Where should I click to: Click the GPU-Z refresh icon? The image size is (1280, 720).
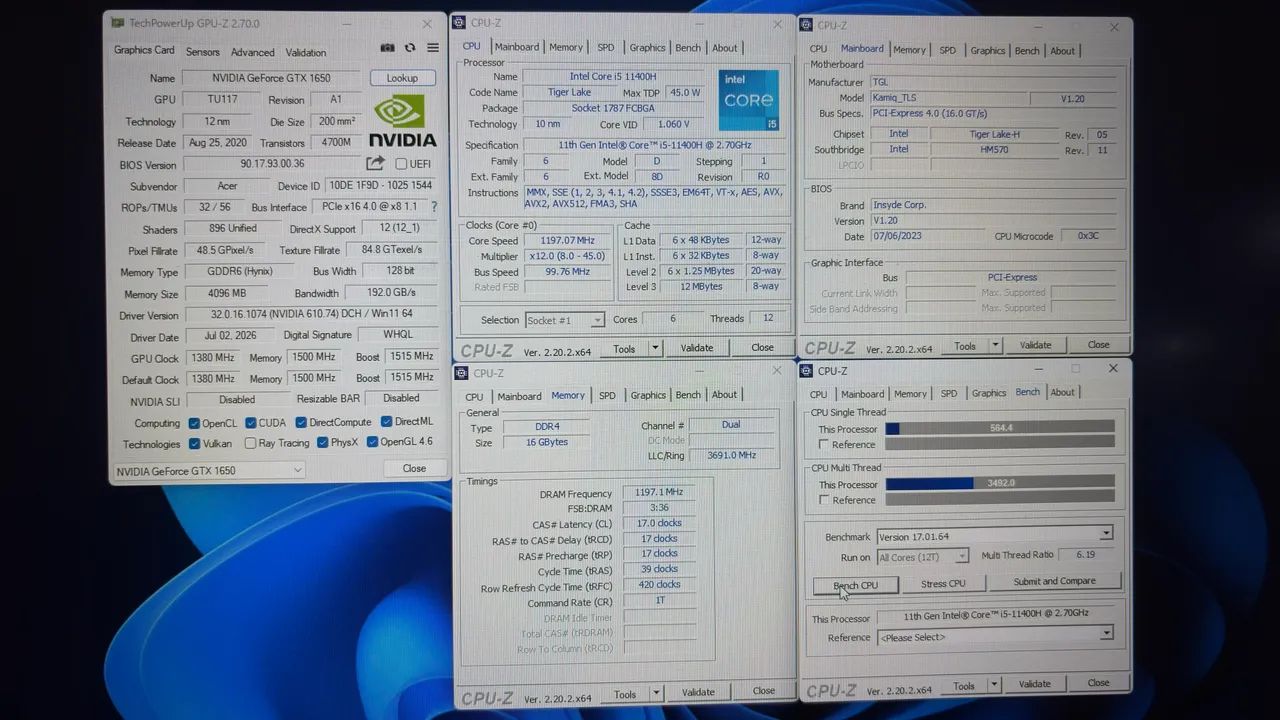click(x=410, y=48)
